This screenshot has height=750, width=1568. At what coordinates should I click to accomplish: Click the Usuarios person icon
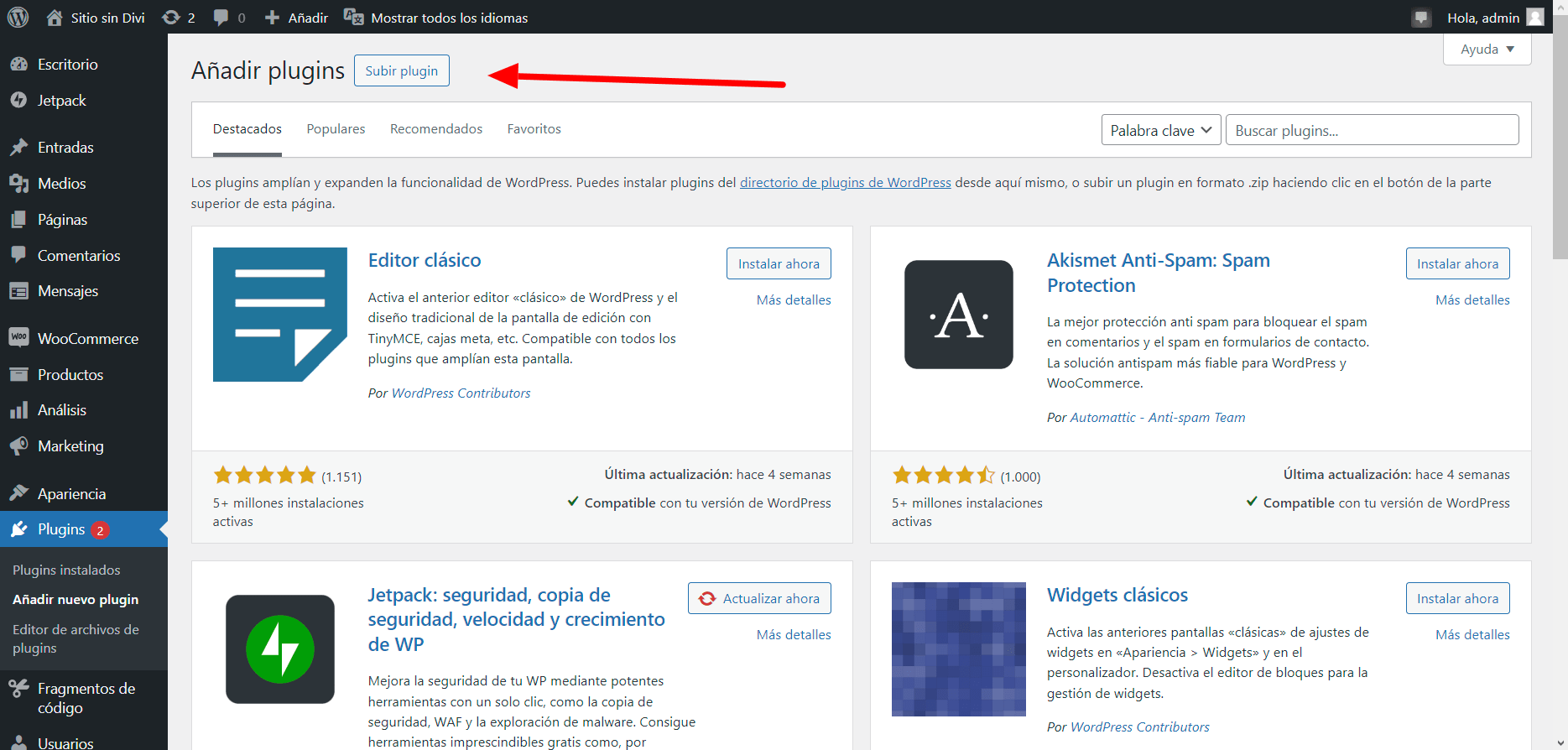[x=18, y=743]
